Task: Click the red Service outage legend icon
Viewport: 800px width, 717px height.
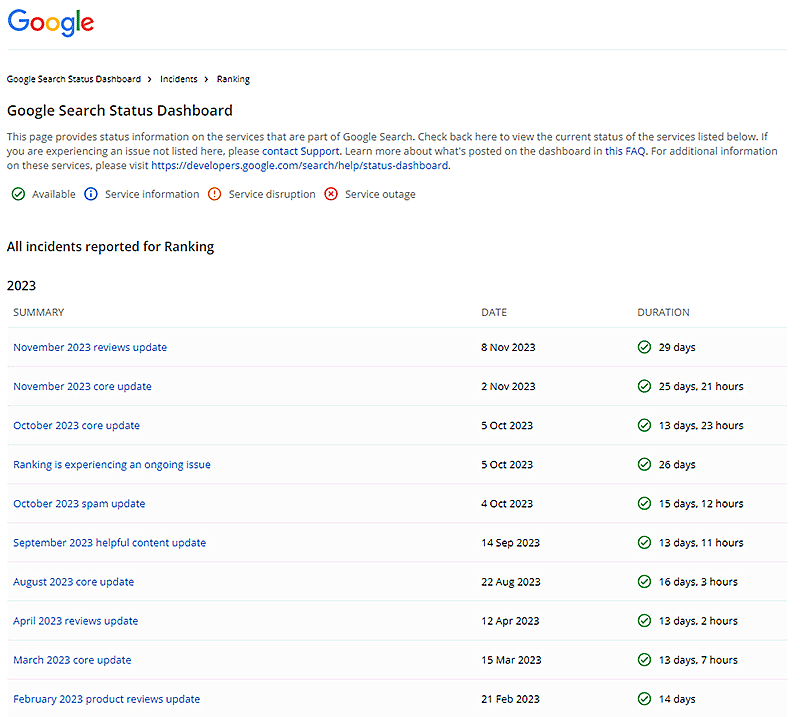Action: point(331,194)
